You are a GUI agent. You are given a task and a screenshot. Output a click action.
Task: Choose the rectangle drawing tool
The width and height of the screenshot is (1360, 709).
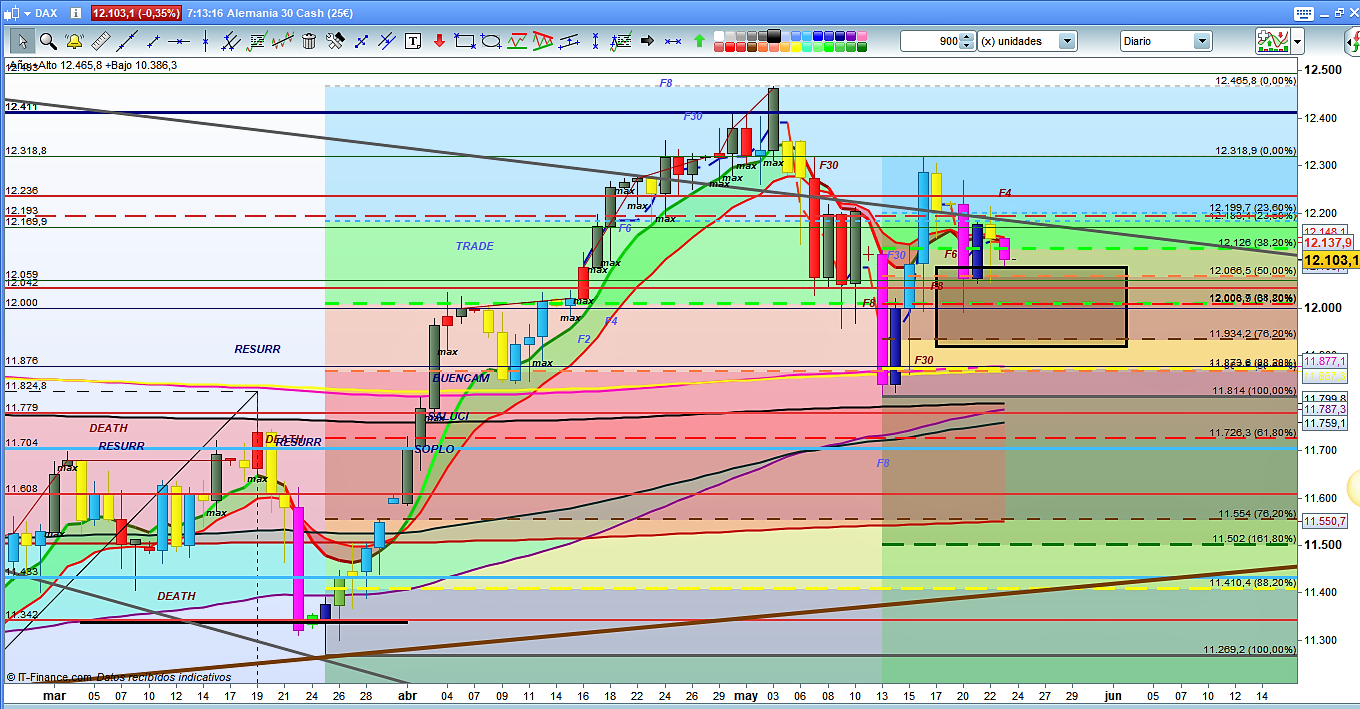465,41
